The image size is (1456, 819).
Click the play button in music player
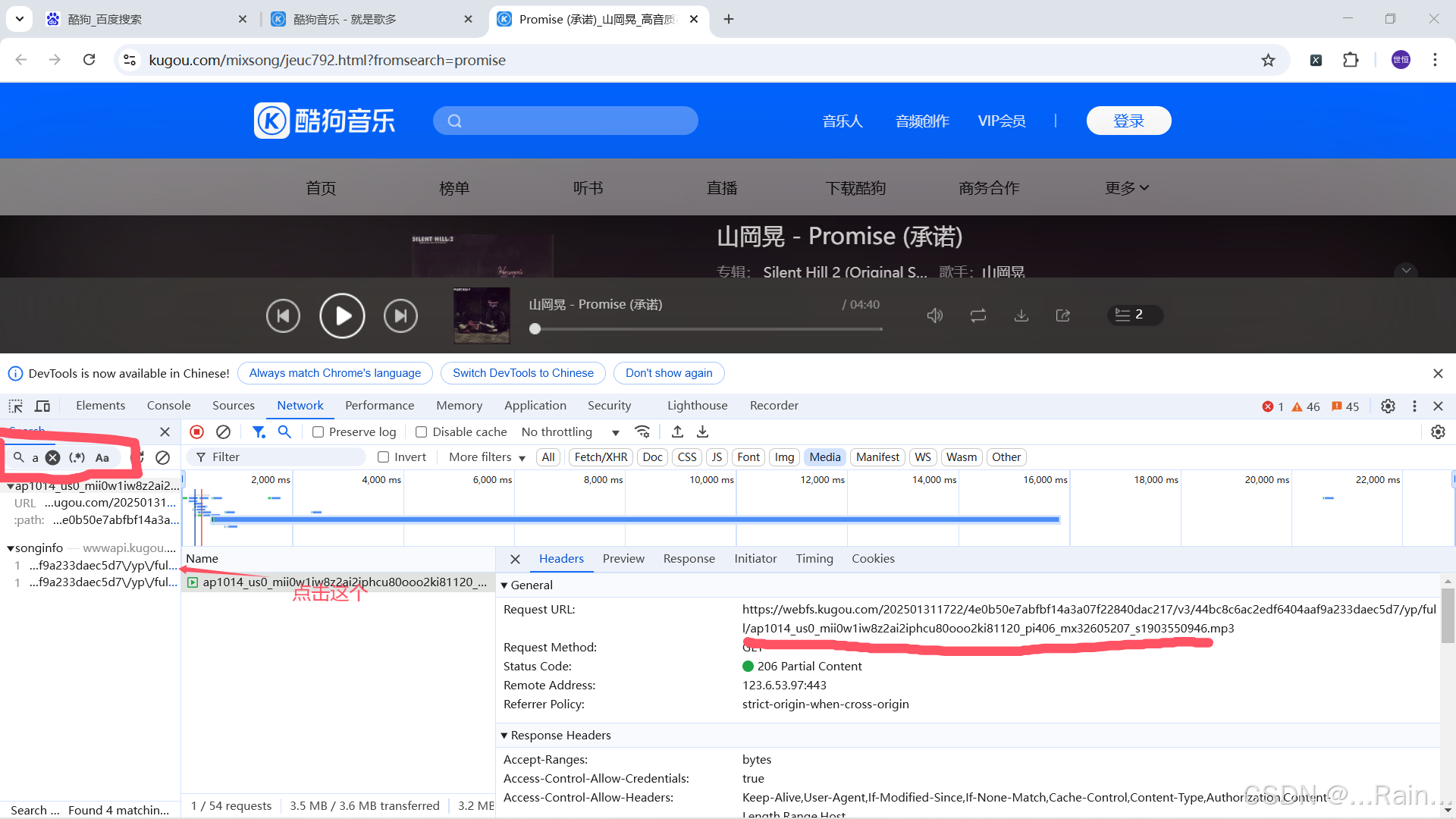pos(342,315)
